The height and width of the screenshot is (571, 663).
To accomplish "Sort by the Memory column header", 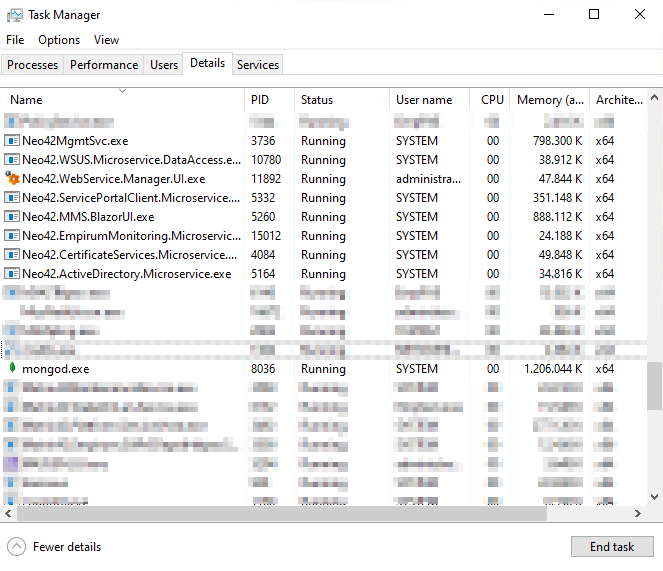I will [x=550, y=100].
